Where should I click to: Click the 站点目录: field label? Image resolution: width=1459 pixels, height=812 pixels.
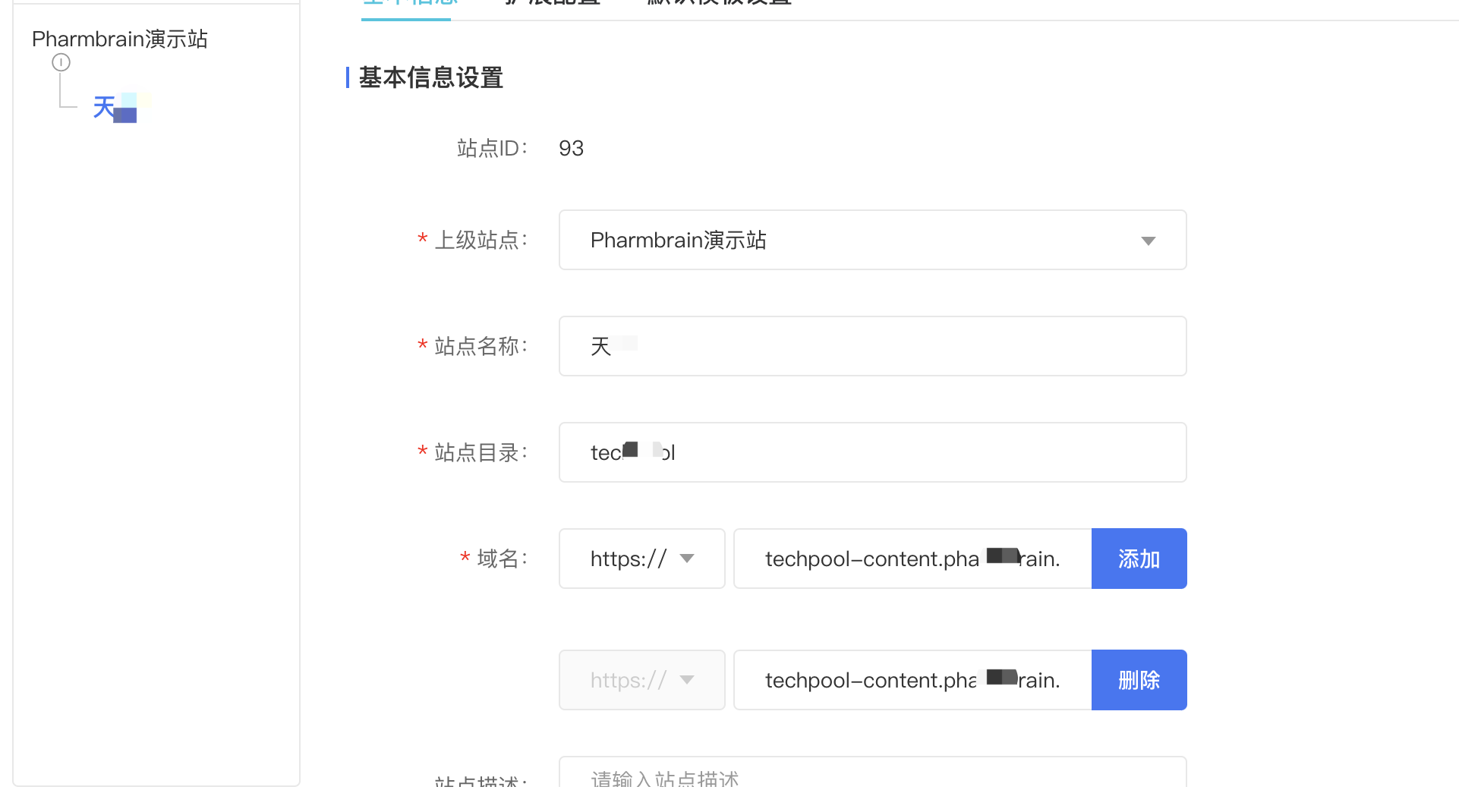click(481, 452)
